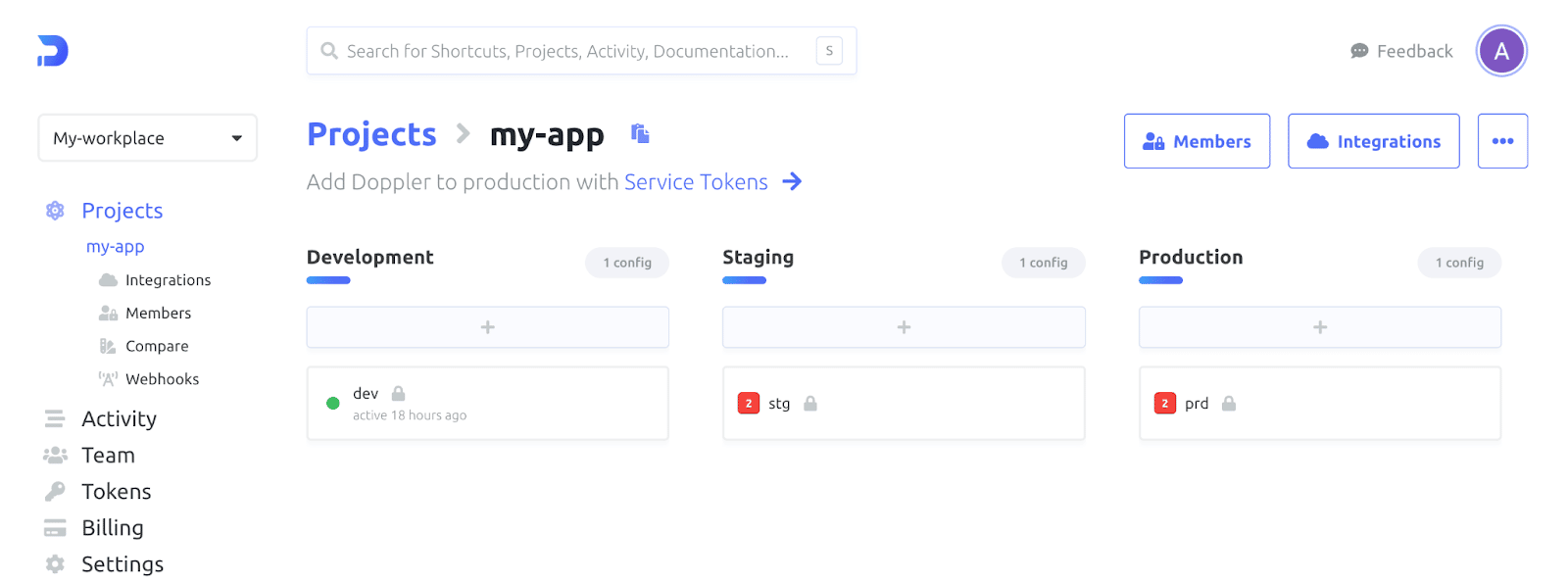Click the lock icon beside prd
The height and width of the screenshot is (584, 1568).
(1228, 404)
